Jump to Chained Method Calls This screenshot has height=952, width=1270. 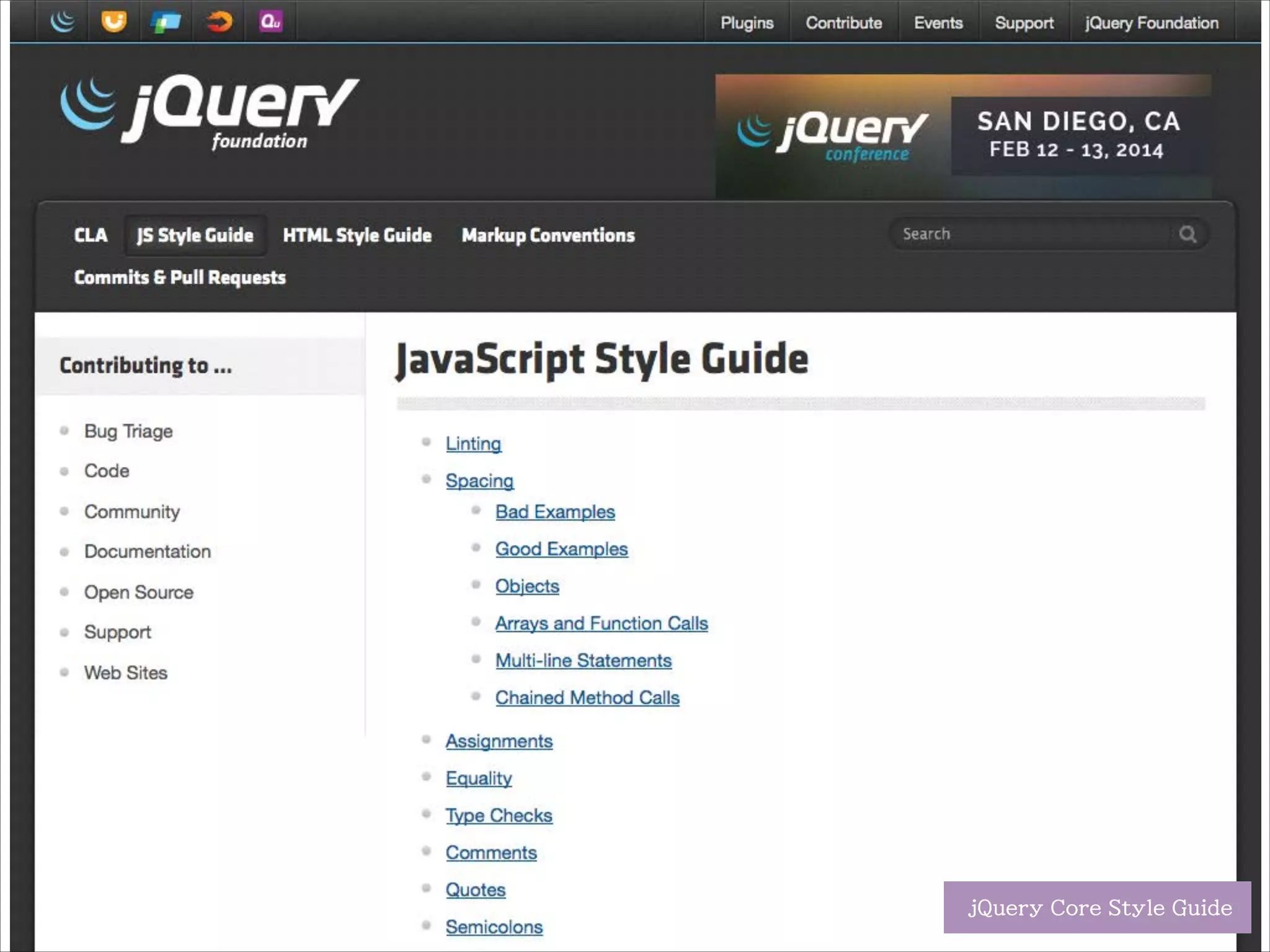point(587,698)
